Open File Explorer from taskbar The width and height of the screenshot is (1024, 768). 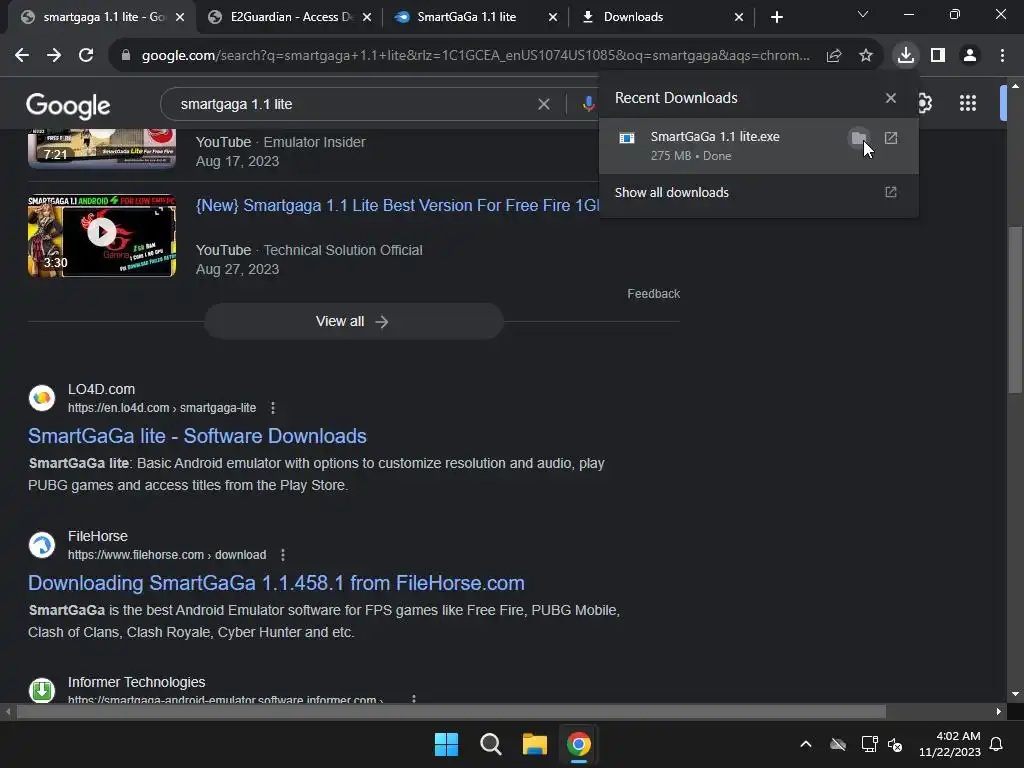coord(534,744)
